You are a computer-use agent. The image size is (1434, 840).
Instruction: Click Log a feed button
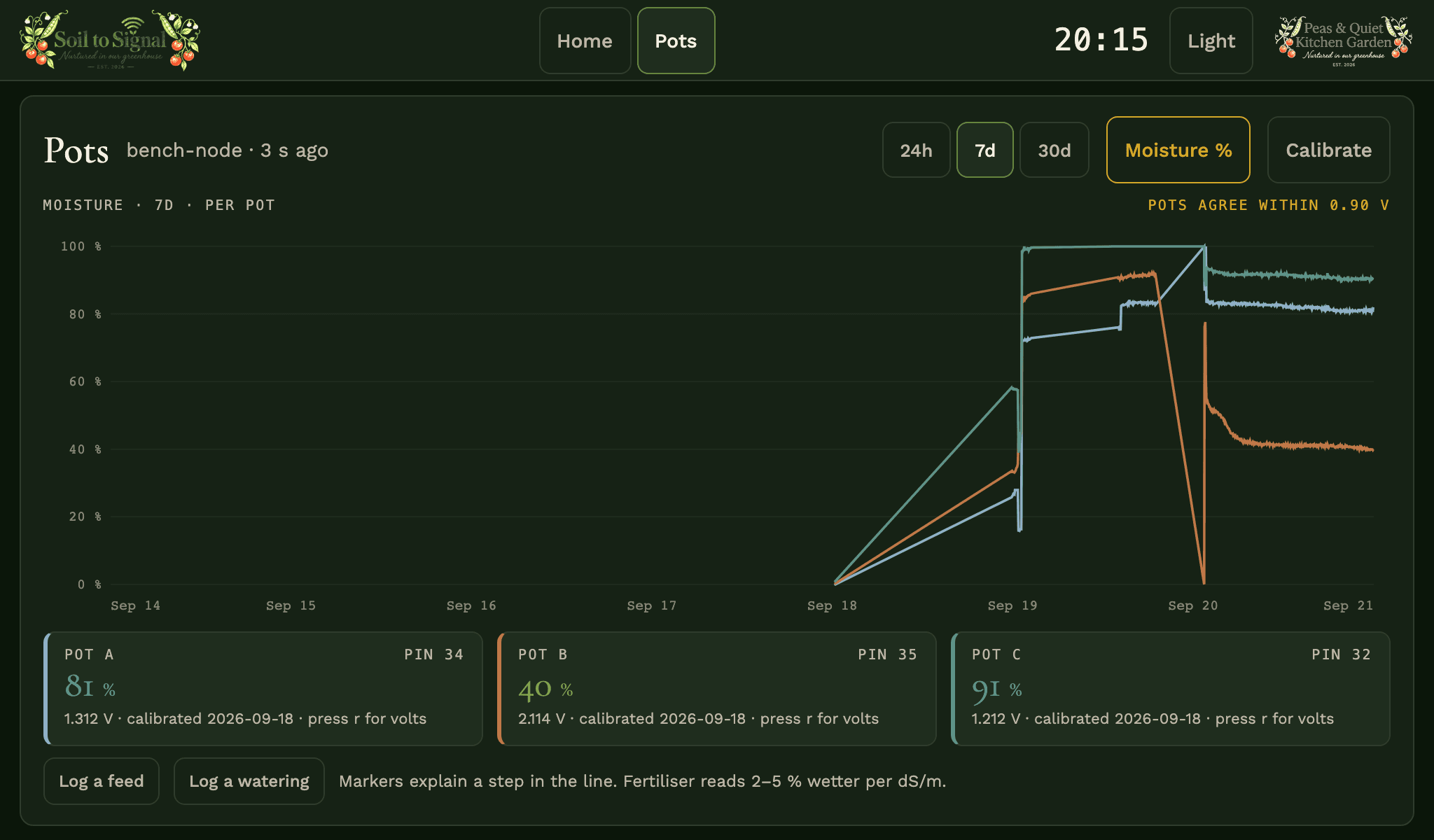coord(101,781)
